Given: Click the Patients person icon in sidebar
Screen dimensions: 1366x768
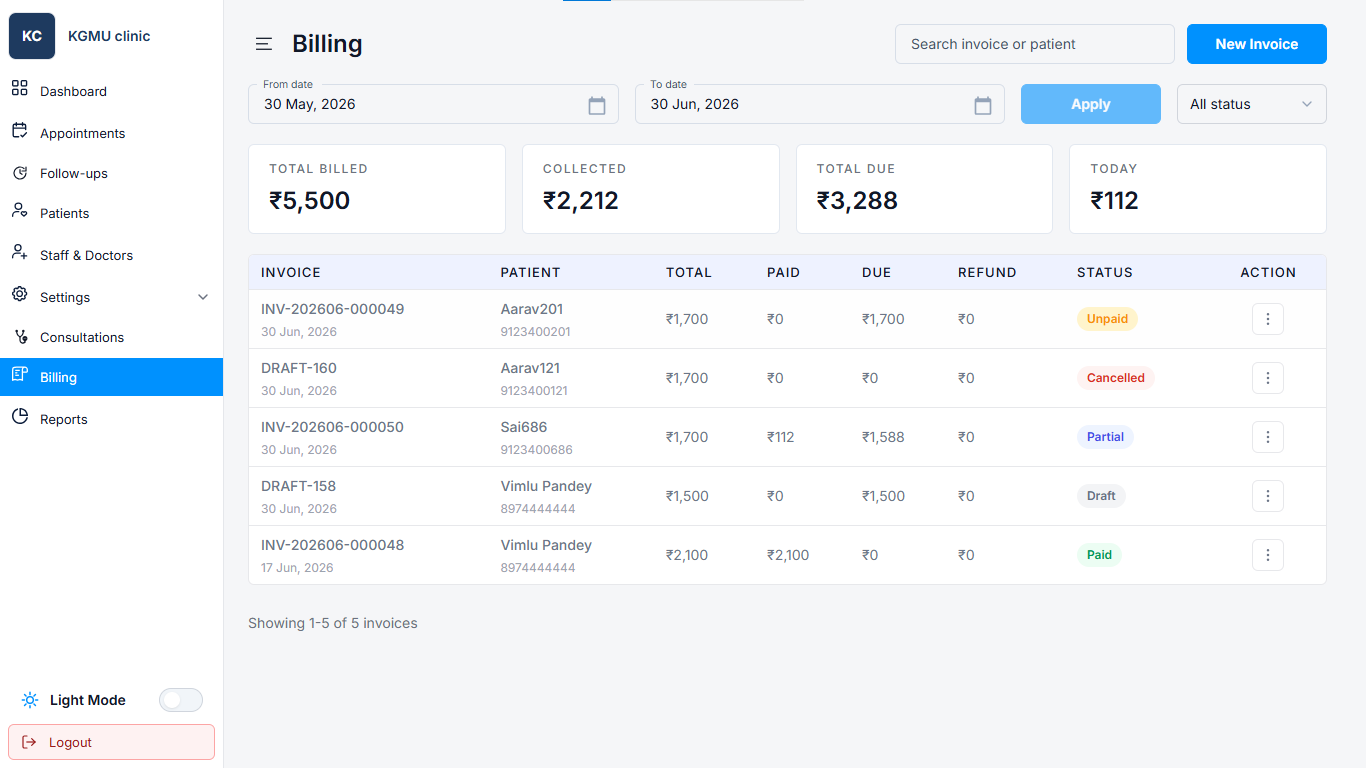Looking at the screenshot, I should click(20, 211).
